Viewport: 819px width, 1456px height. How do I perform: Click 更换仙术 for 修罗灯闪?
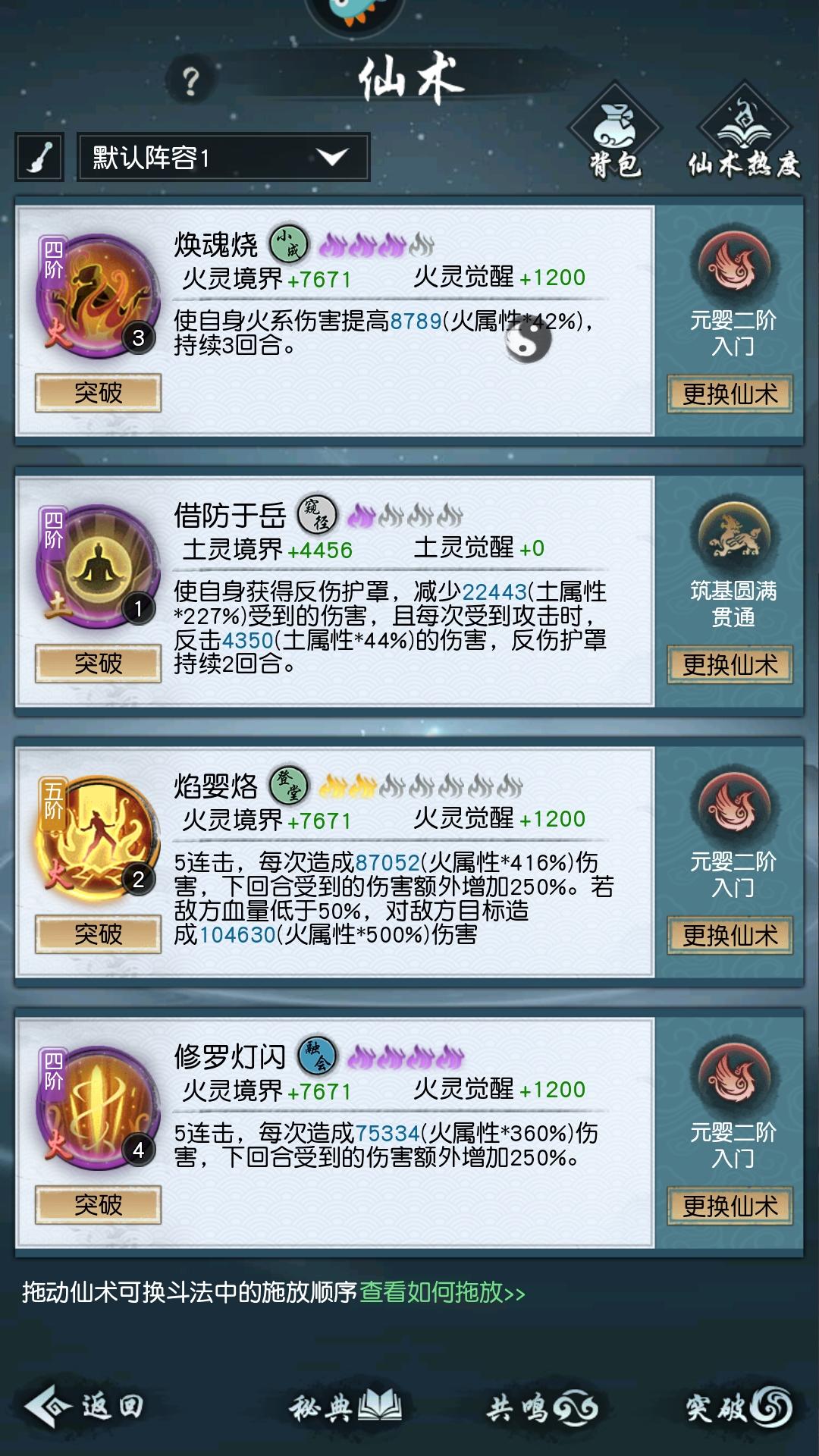coord(730,1206)
